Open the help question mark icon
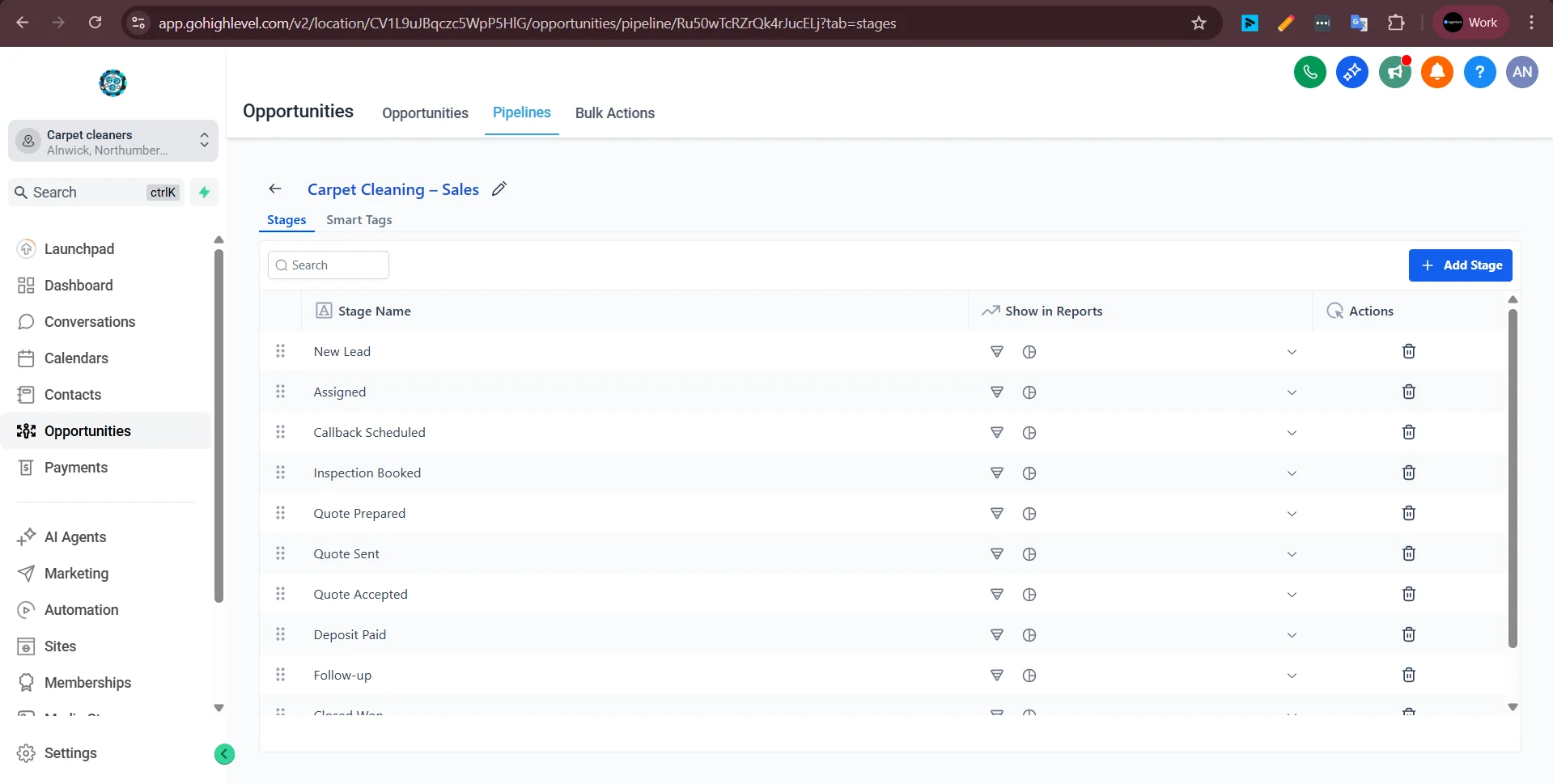 pyautogui.click(x=1479, y=72)
